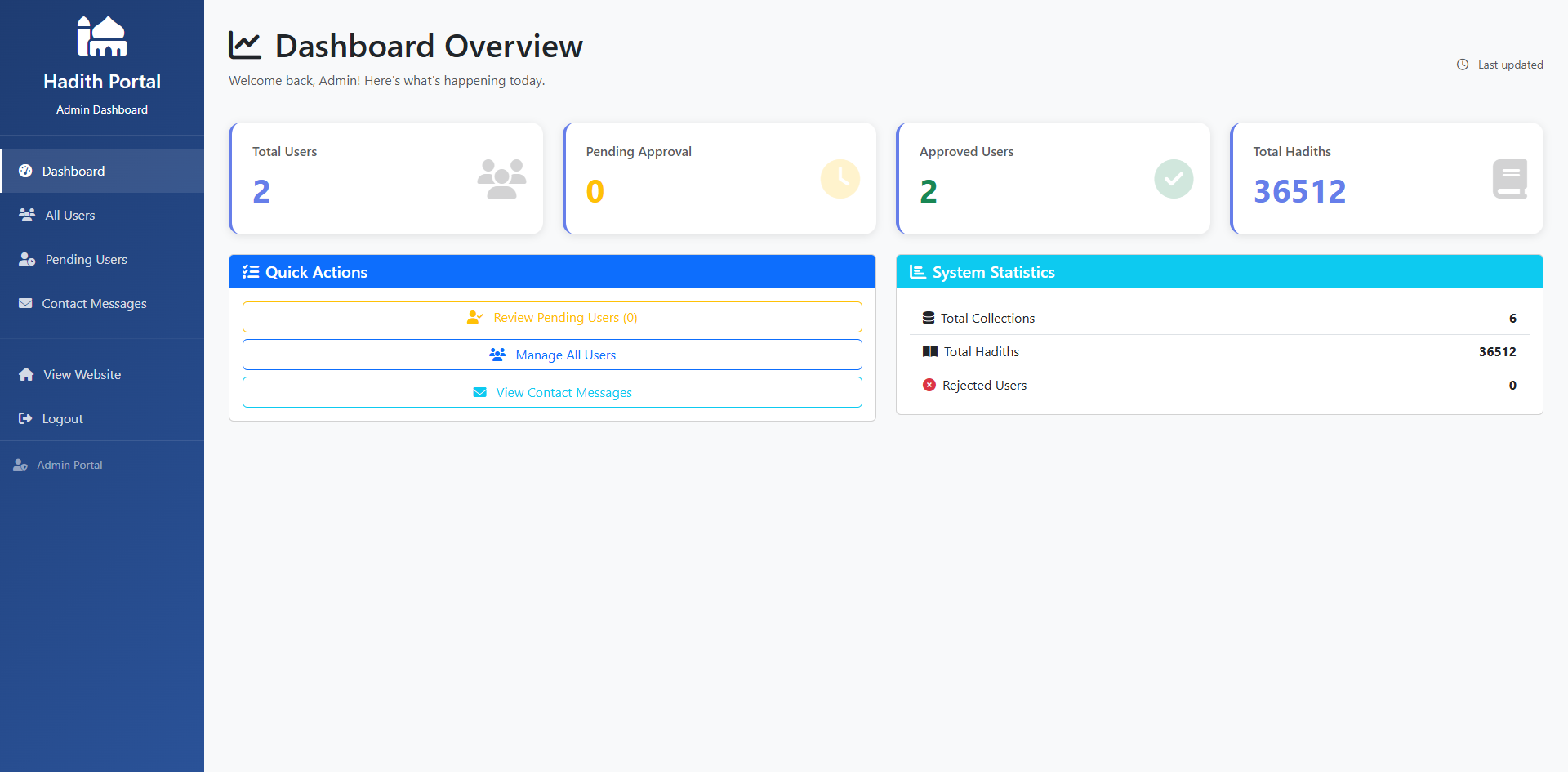Click the Total Collections database icon

coord(929,318)
